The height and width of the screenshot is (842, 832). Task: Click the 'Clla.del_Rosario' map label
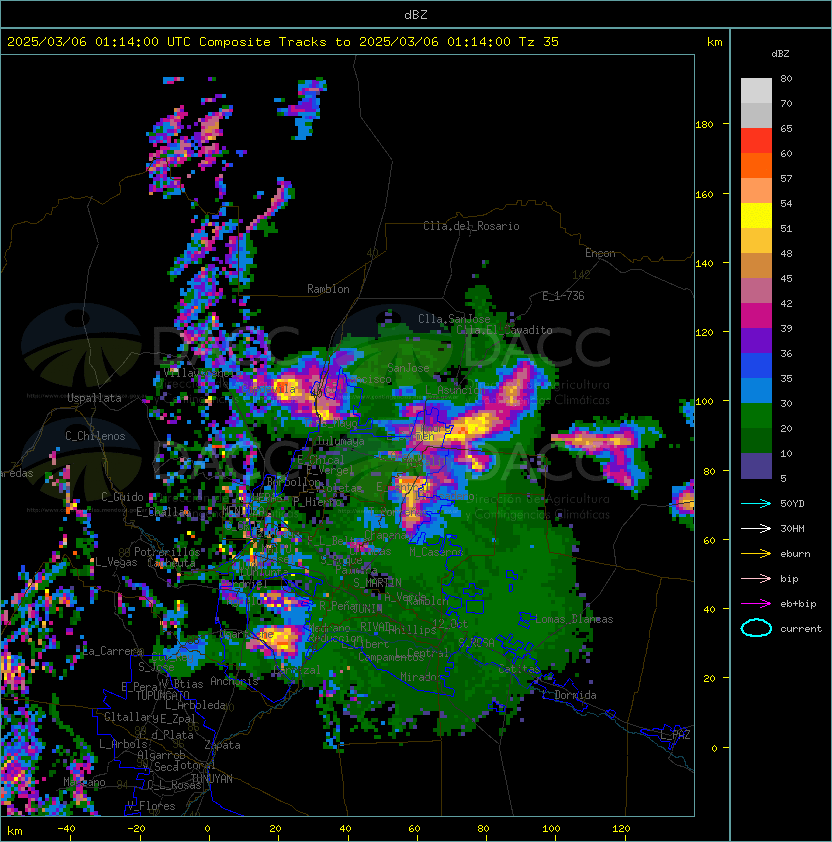coord(471,226)
